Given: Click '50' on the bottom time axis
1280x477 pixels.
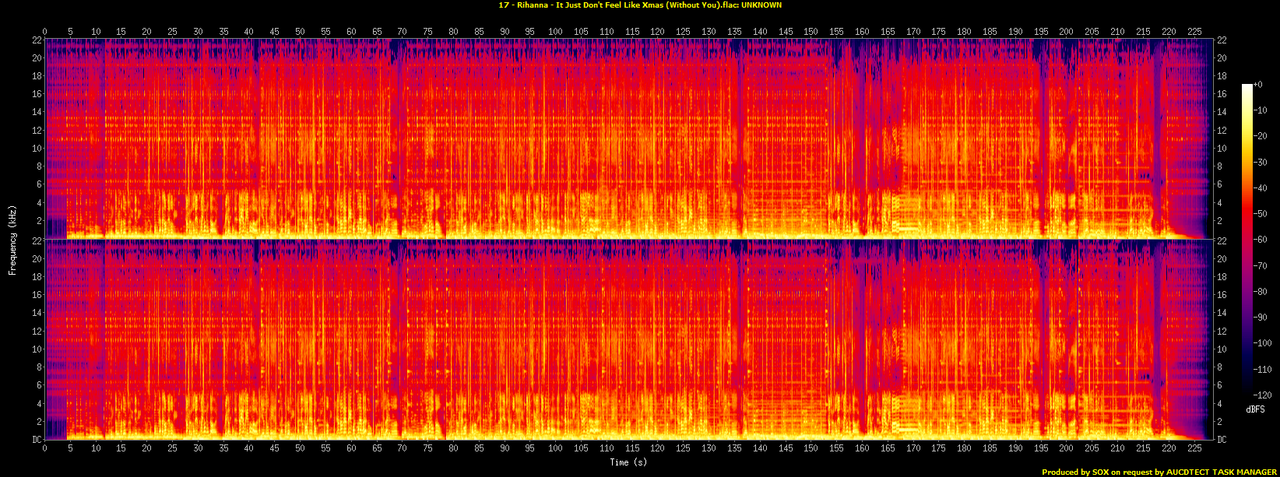Looking at the screenshot, I should tap(300, 450).
